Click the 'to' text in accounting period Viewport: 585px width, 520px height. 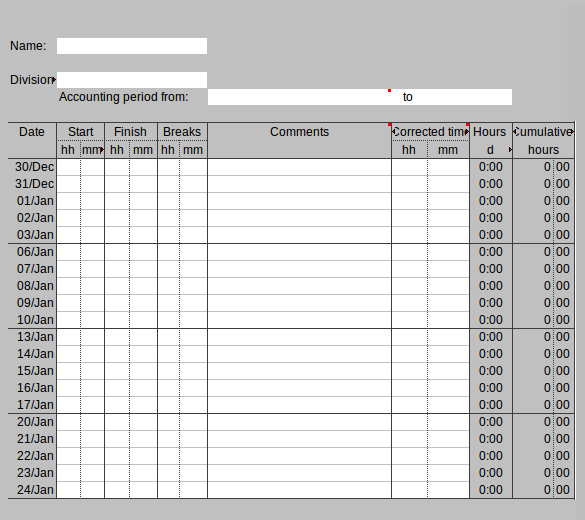point(407,97)
